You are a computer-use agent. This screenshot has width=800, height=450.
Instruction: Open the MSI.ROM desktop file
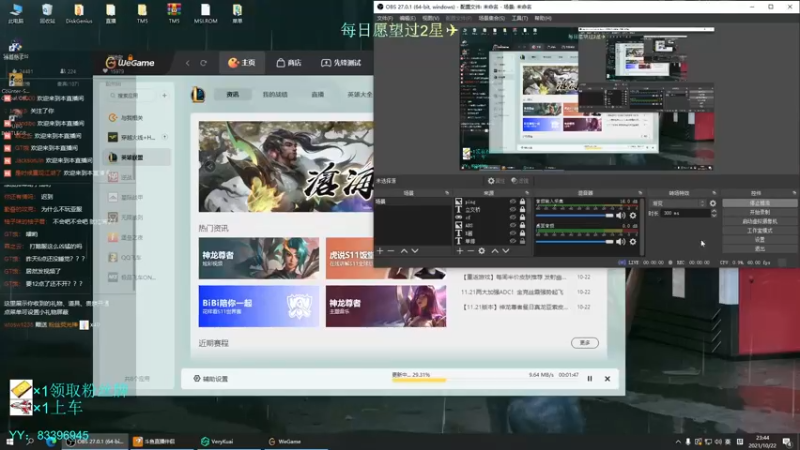(x=206, y=14)
